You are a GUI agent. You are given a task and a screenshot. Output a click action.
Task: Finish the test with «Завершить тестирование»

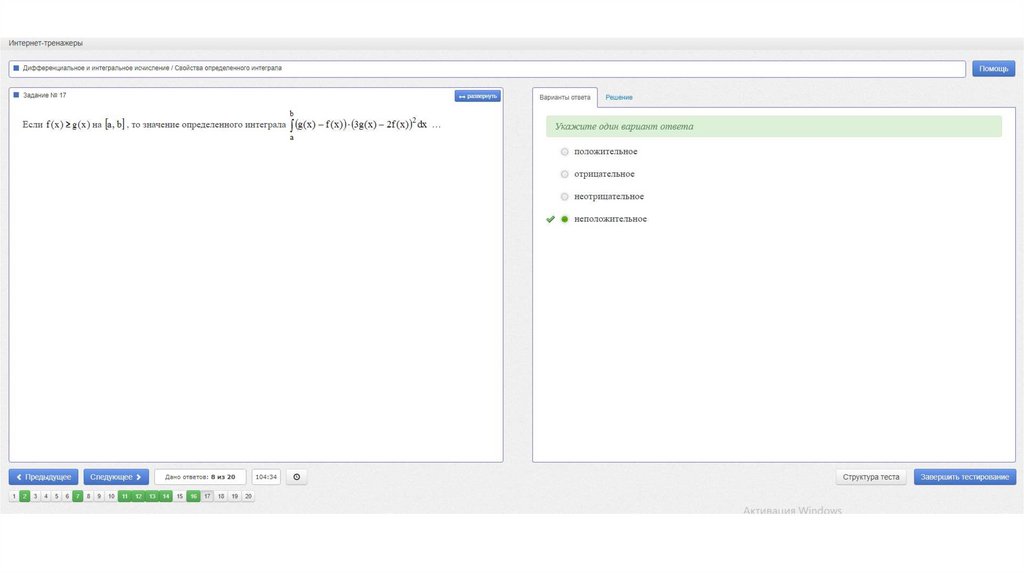[965, 477]
